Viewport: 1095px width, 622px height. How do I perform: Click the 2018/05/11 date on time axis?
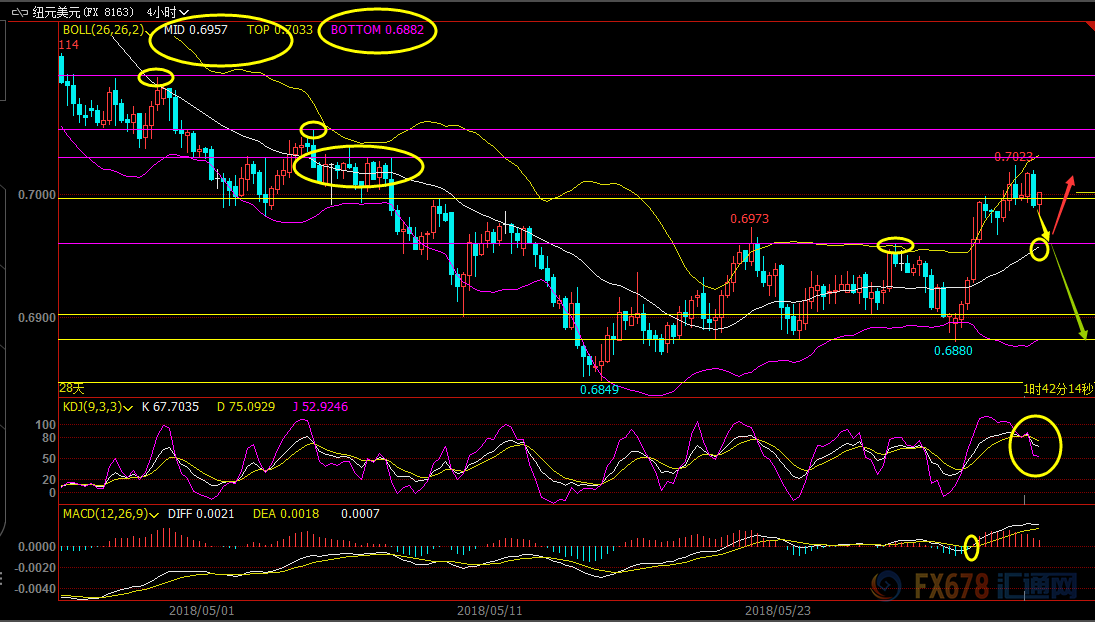[x=489, y=608]
